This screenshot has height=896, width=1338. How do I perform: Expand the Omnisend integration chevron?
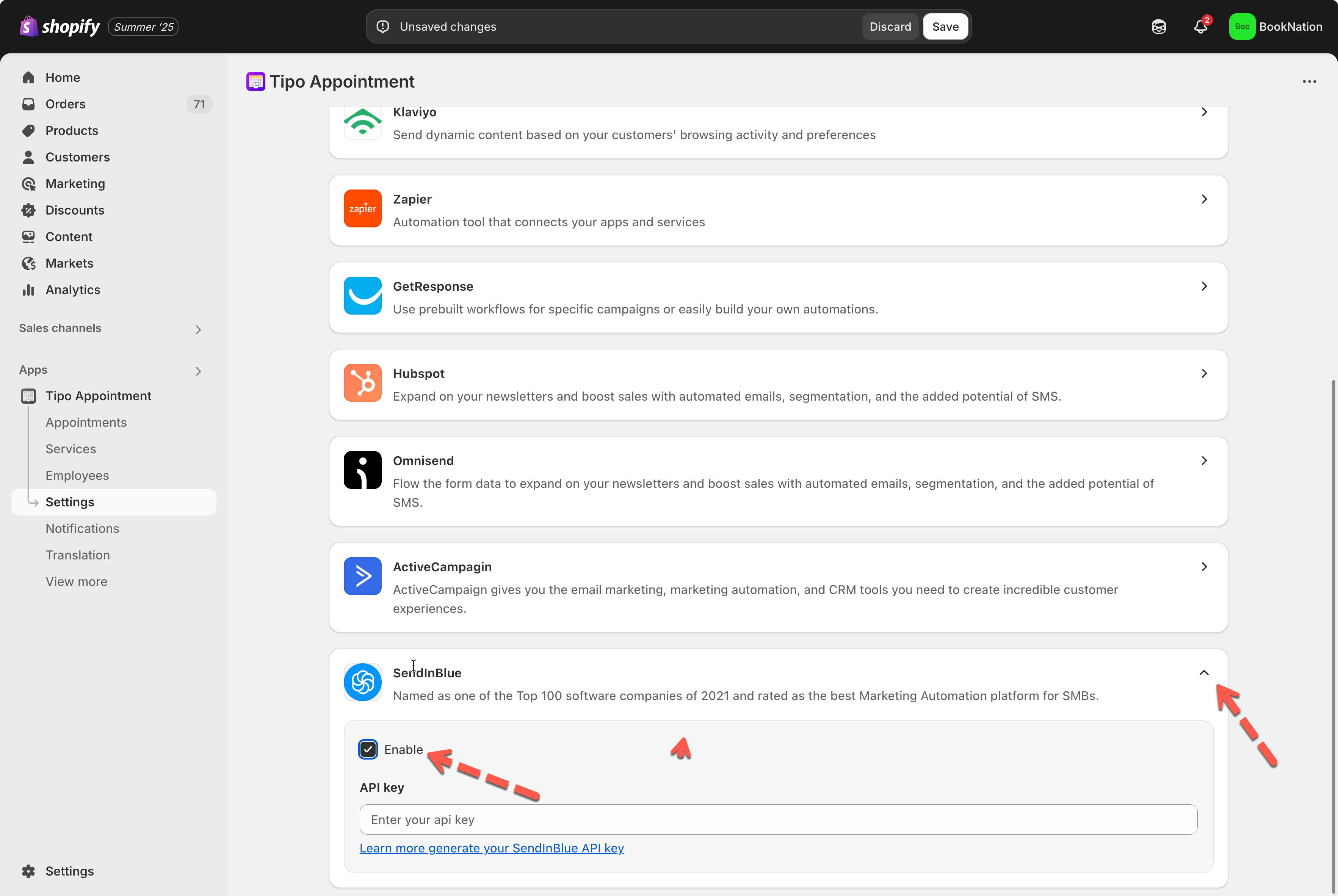coord(1204,461)
